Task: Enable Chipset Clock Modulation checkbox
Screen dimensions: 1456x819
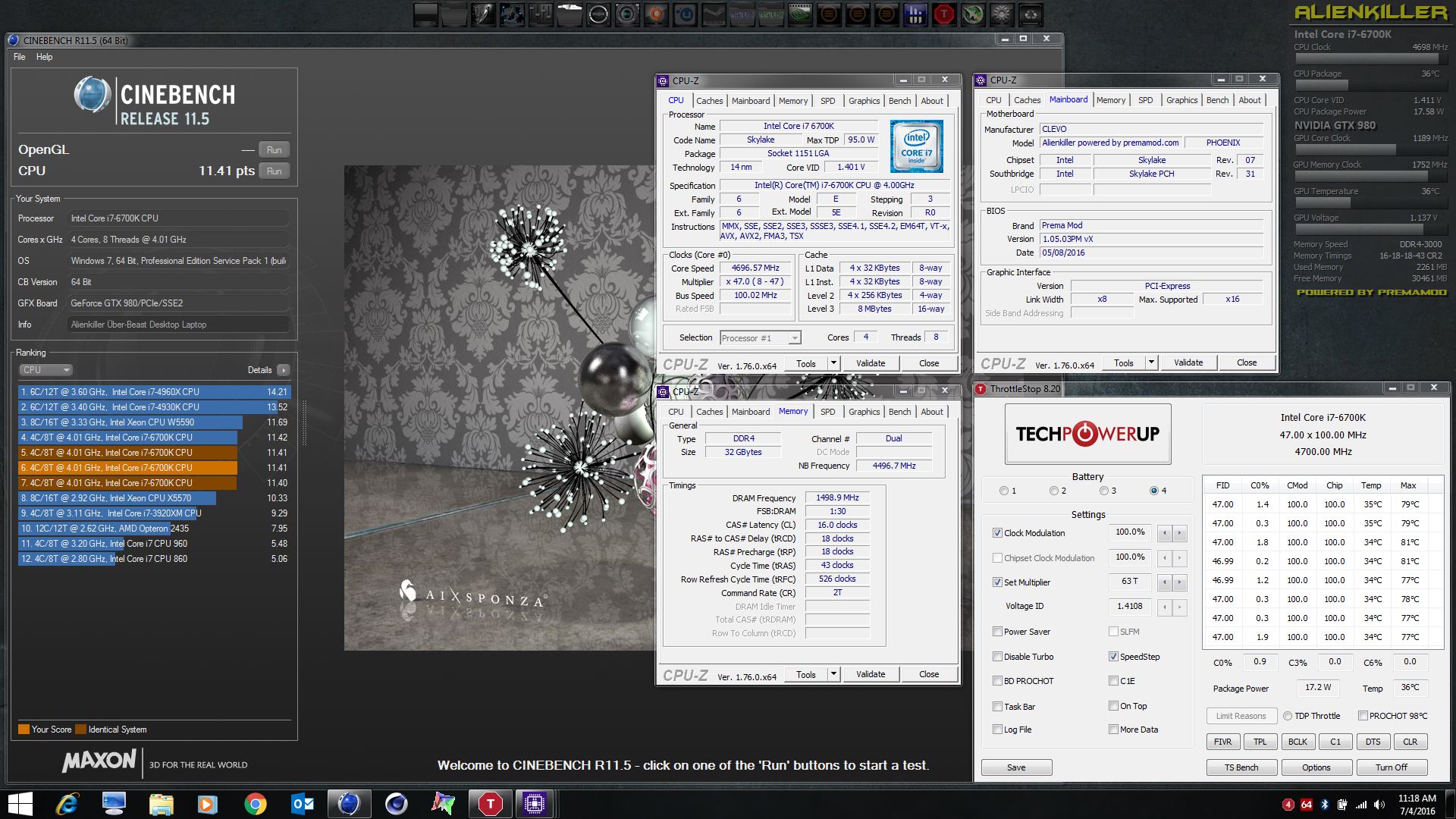Action: [x=997, y=558]
